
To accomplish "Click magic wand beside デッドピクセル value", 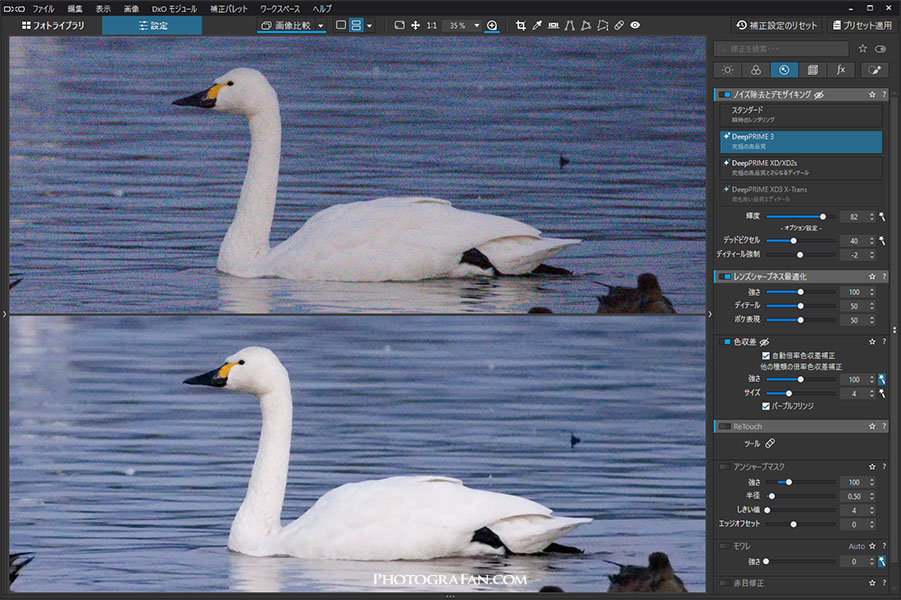I will click(882, 241).
